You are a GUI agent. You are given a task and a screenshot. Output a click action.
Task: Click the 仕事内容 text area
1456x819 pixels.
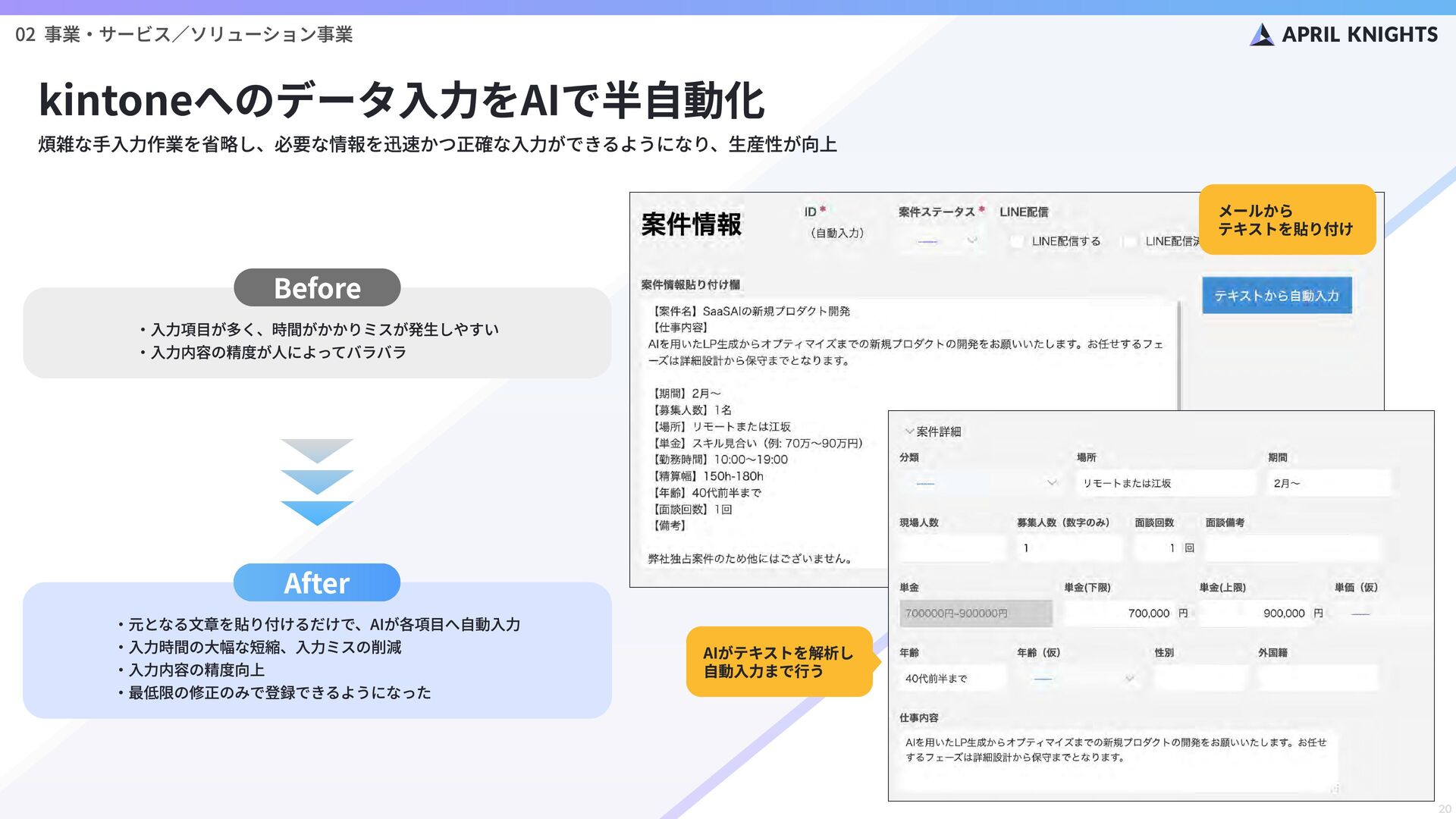tap(1119, 761)
